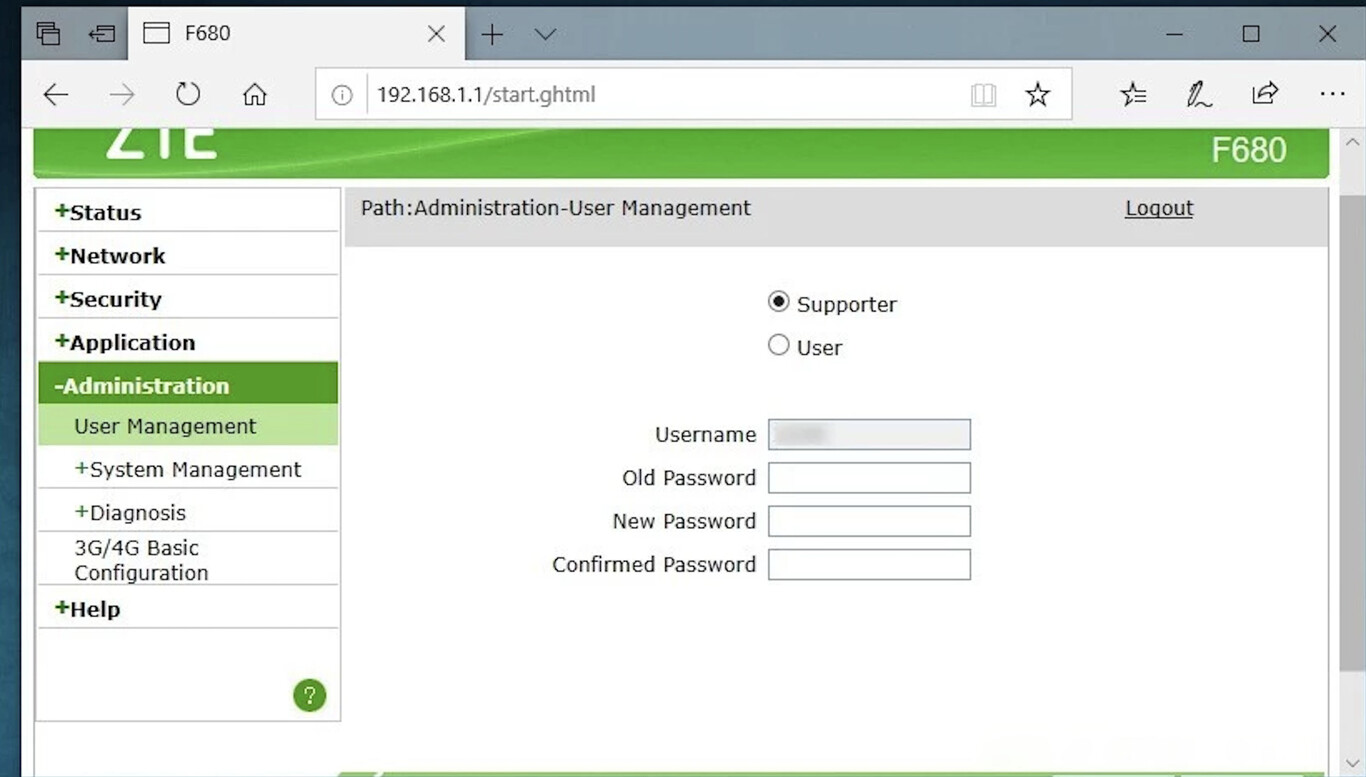
Task: Select the Supporter radio button
Action: [x=778, y=302]
